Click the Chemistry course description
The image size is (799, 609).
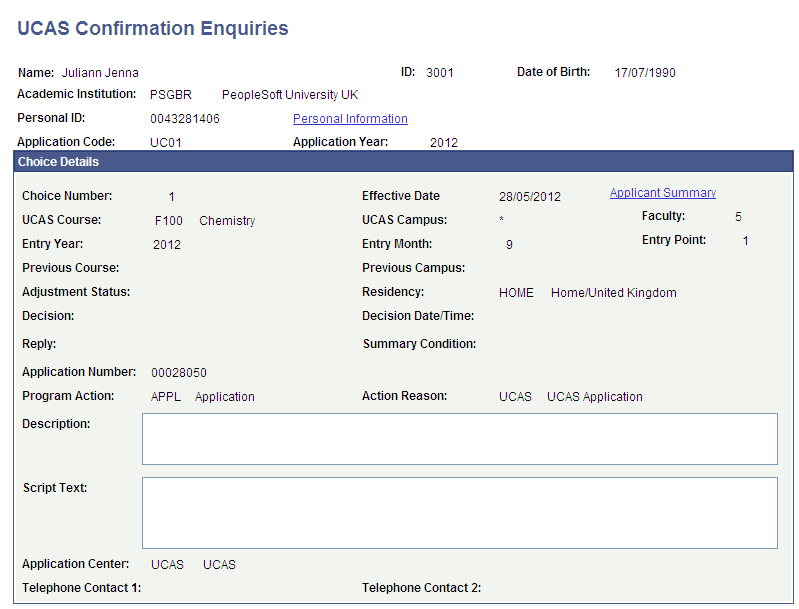tap(227, 221)
